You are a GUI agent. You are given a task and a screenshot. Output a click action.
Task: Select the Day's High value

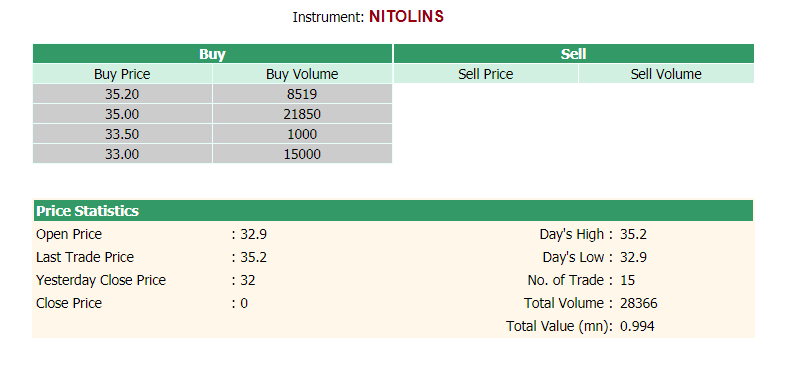(x=633, y=234)
